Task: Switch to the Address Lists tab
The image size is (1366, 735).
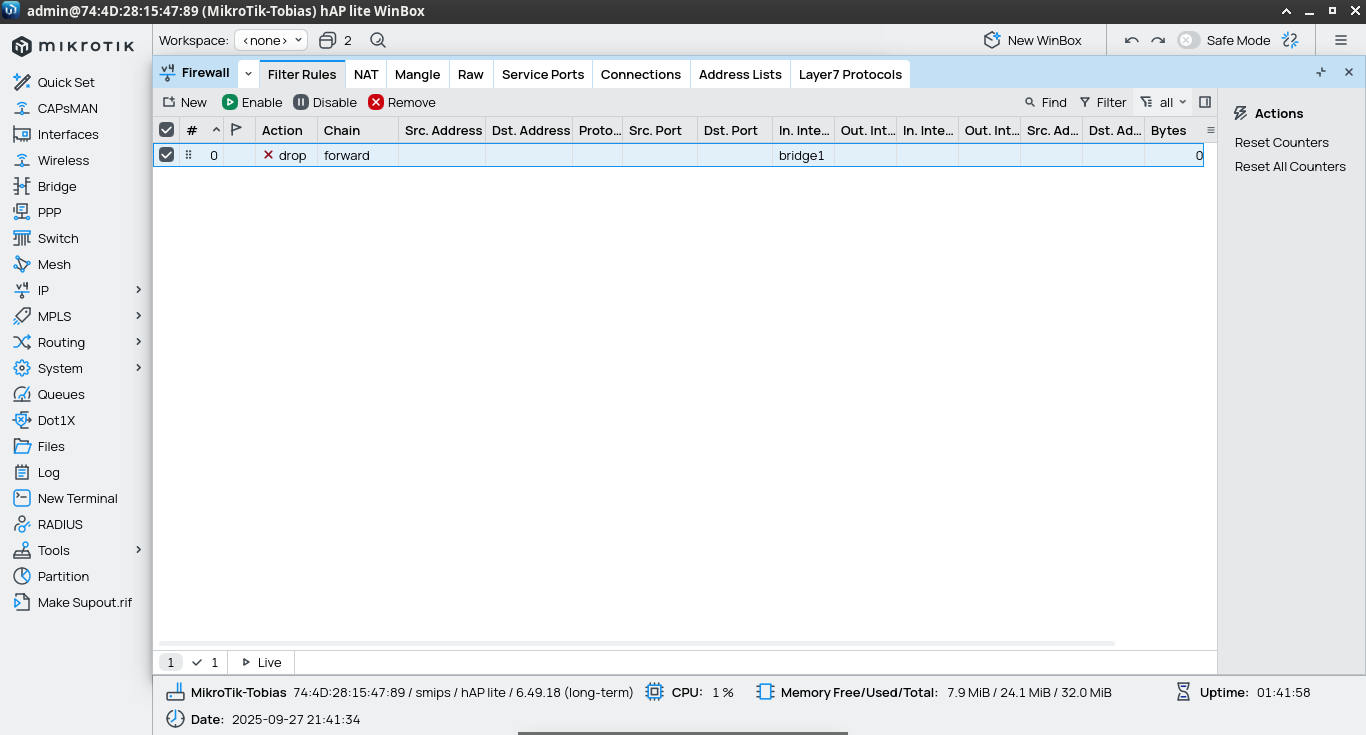Action: tap(740, 74)
